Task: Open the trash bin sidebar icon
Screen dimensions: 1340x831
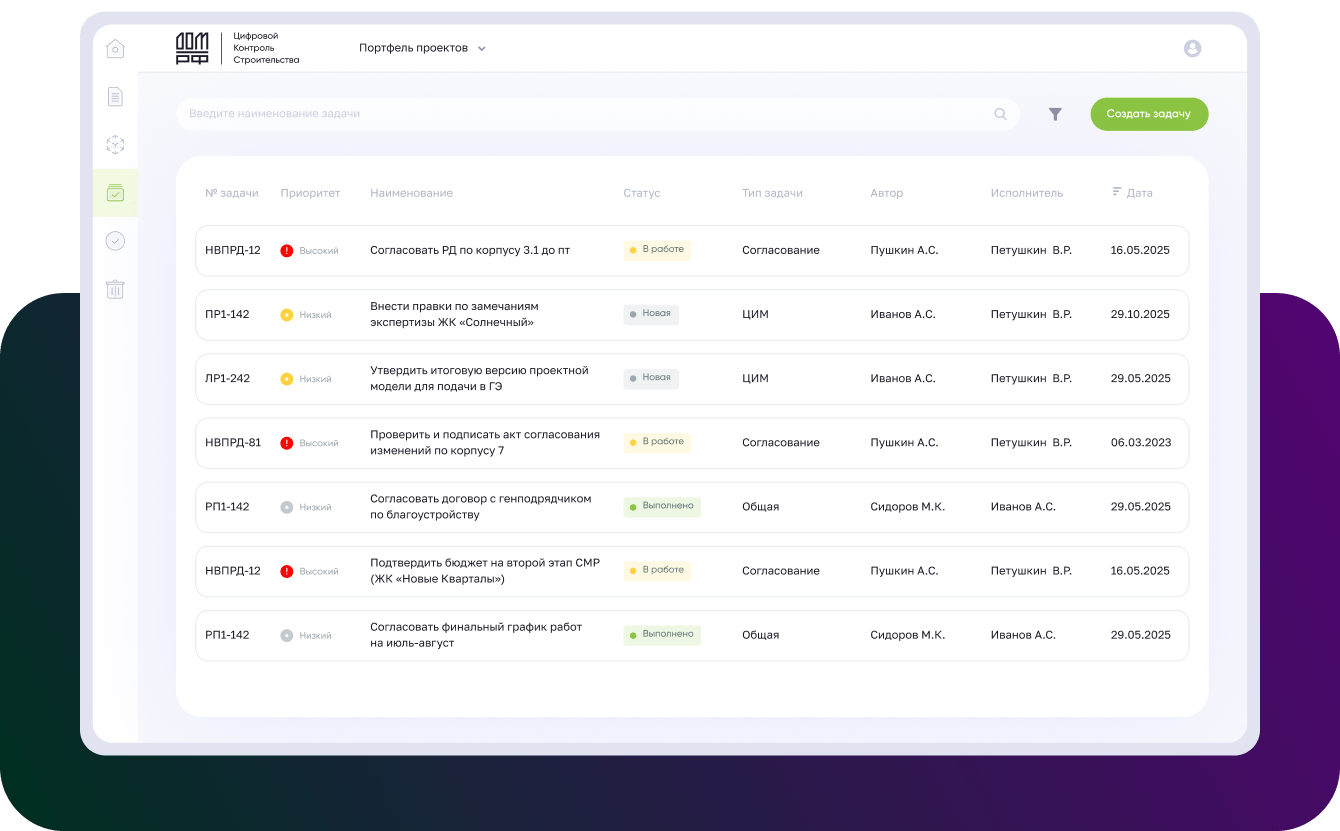Action: (115, 290)
